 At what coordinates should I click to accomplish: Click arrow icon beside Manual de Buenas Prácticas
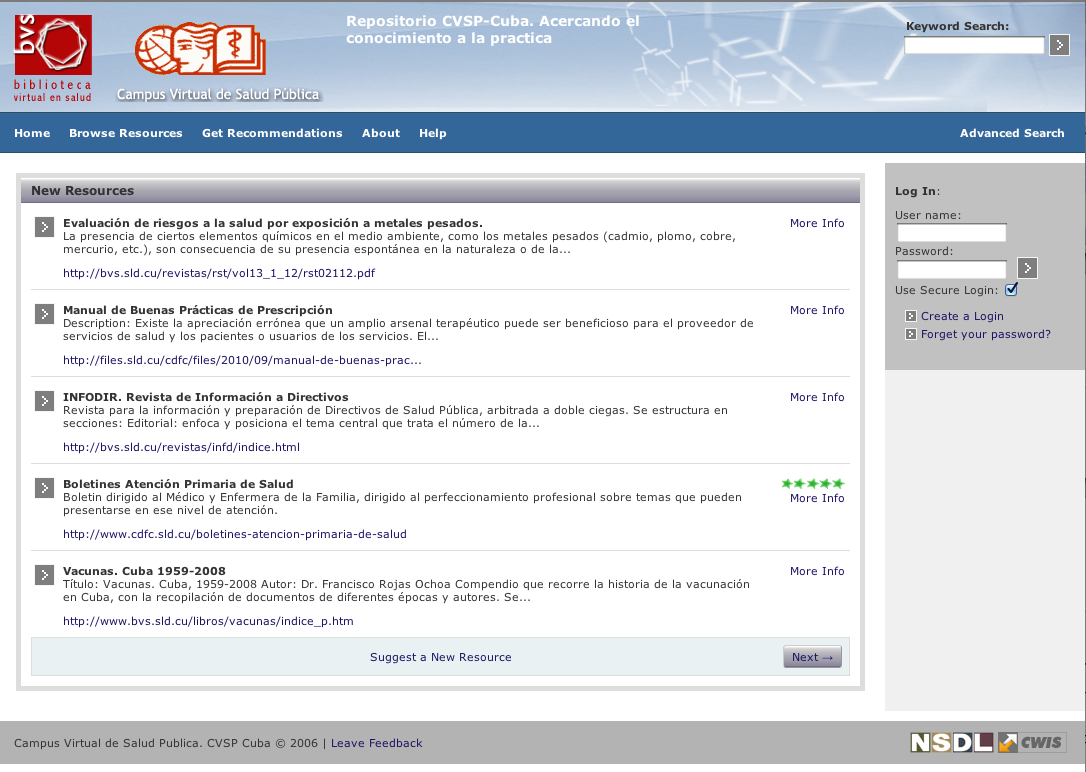coord(44,314)
